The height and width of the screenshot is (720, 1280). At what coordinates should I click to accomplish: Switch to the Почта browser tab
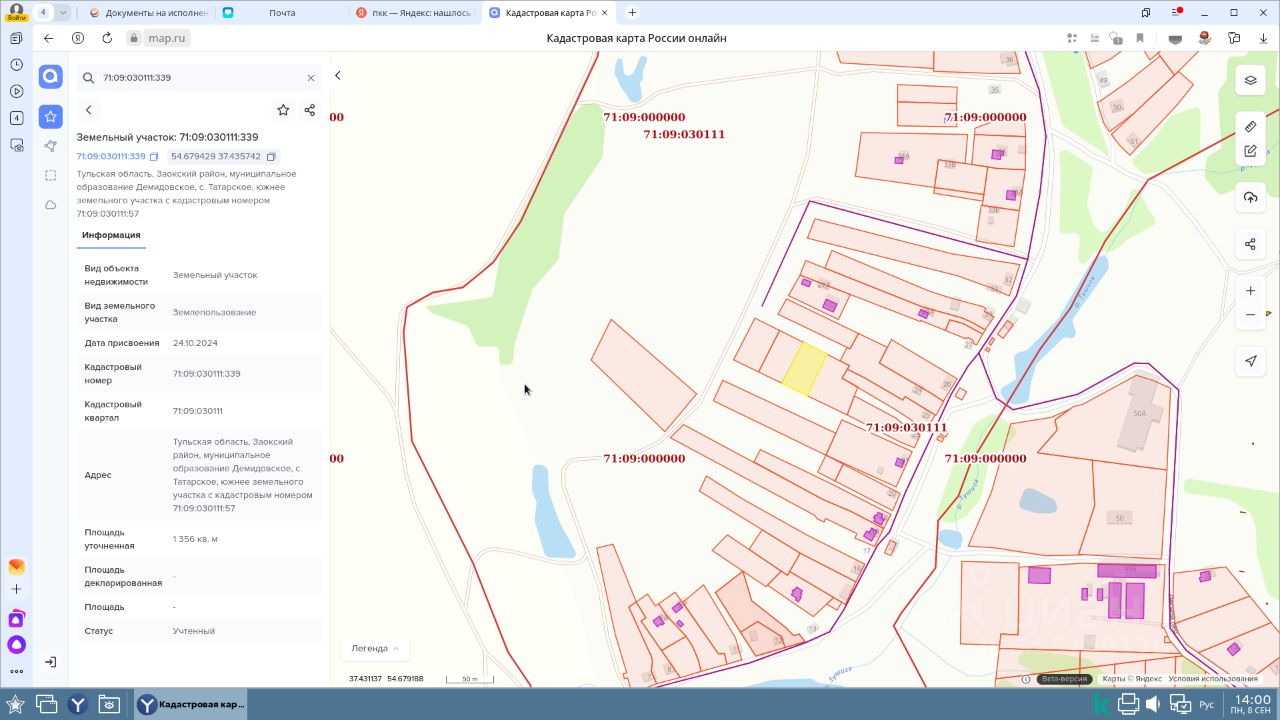(282, 13)
